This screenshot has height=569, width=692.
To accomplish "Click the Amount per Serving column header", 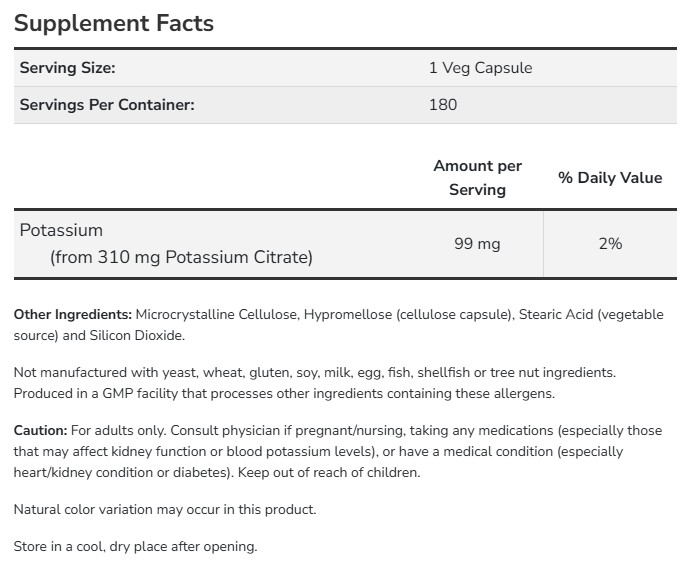I will click(x=477, y=177).
